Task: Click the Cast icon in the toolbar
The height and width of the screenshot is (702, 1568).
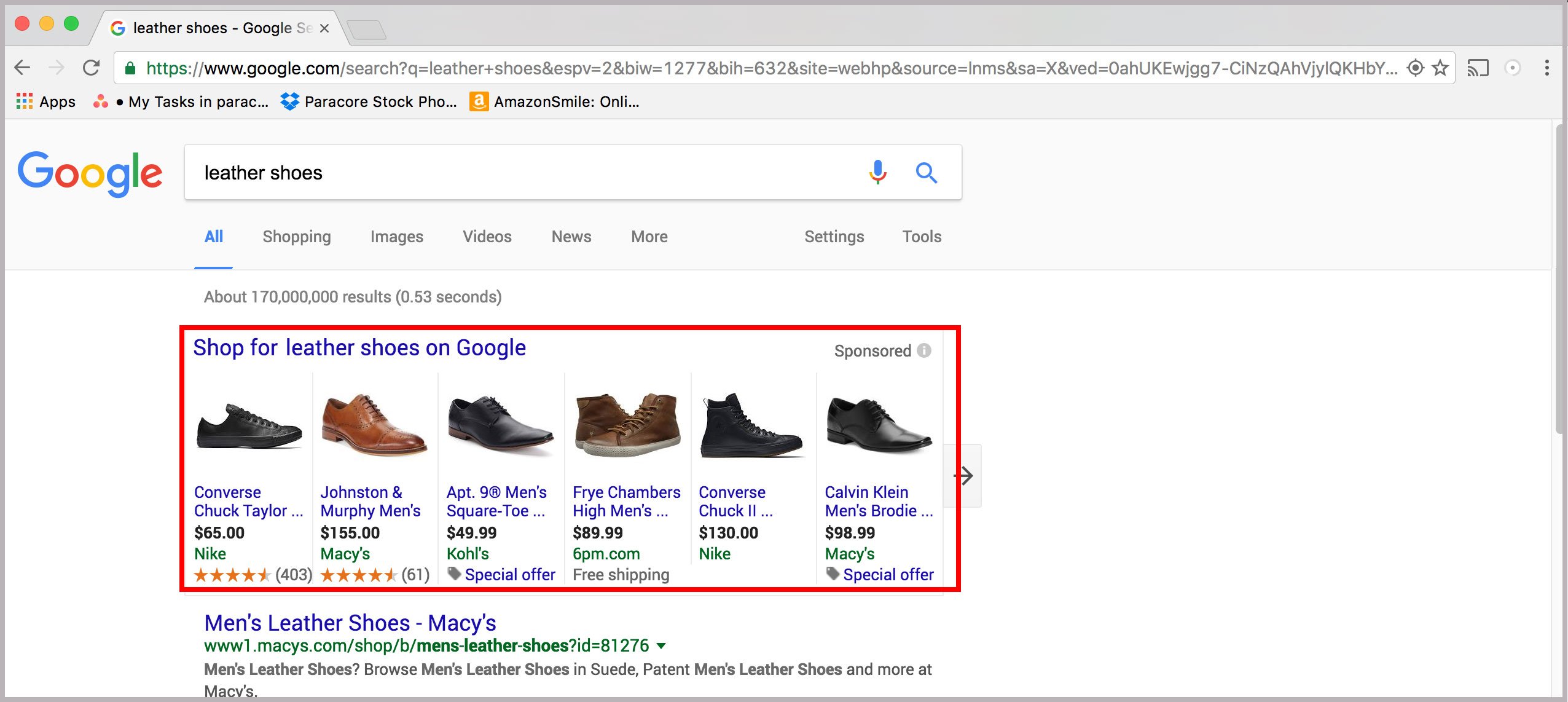Action: click(1478, 68)
